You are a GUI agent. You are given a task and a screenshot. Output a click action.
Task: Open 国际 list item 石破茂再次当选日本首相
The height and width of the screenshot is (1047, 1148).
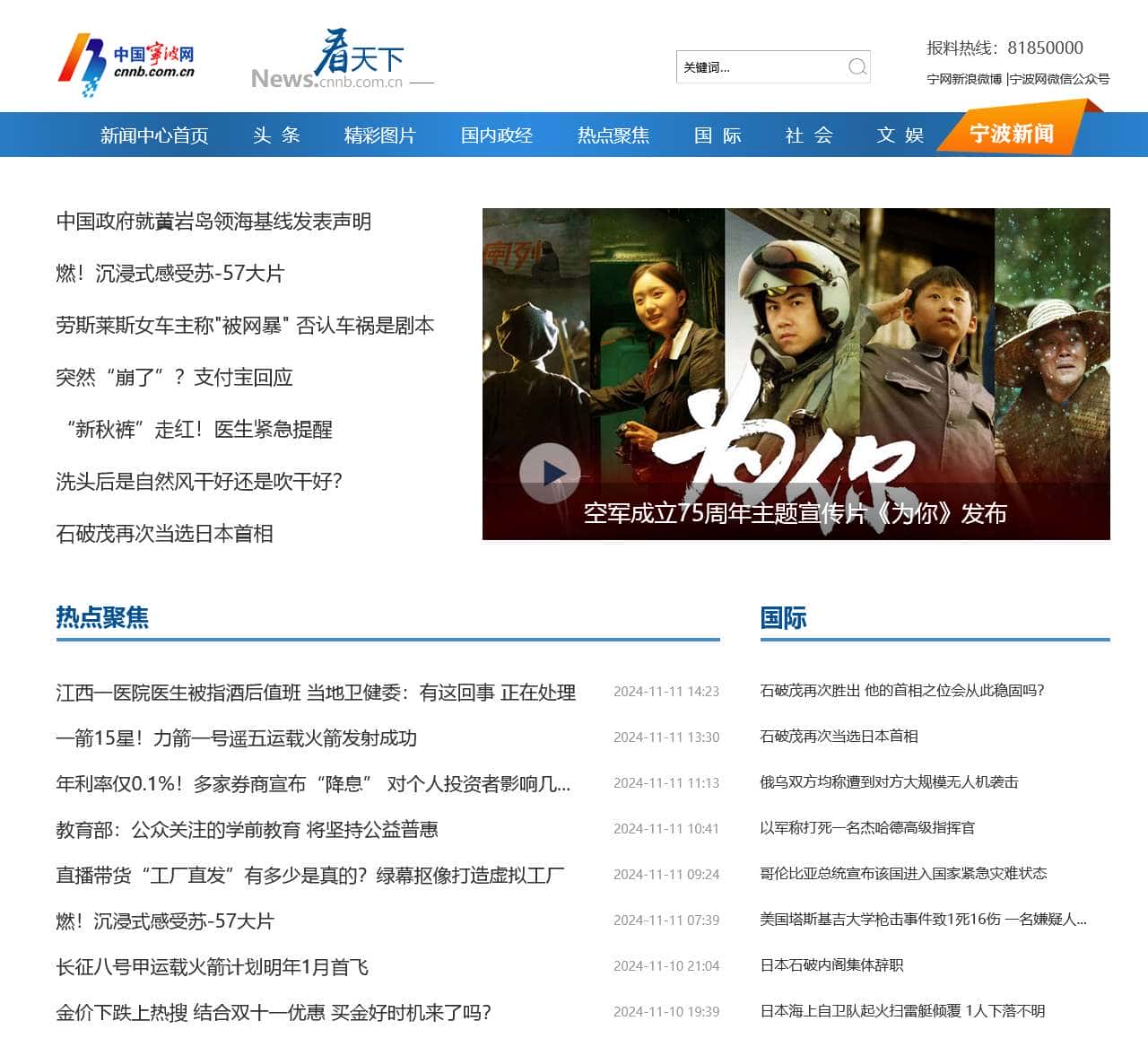pyautogui.click(x=839, y=737)
